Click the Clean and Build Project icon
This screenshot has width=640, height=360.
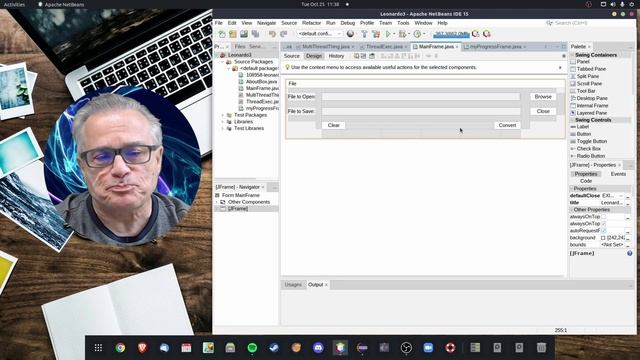376,34
